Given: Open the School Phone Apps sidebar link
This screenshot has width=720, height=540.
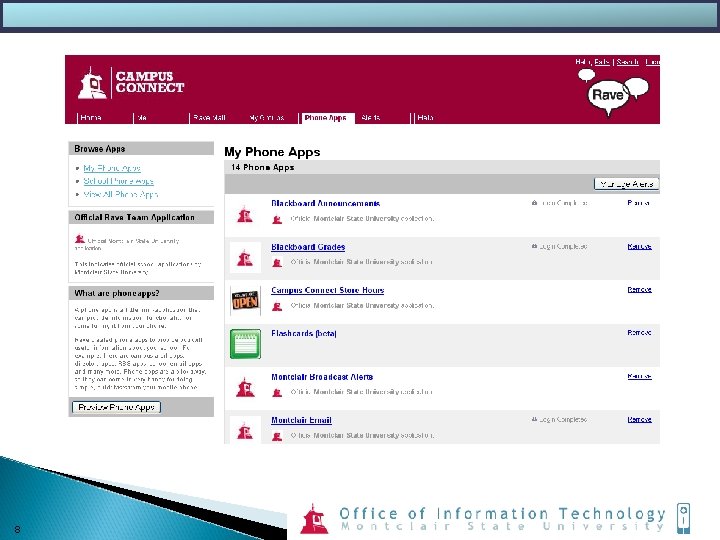Looking at the screenshot, I should point(118,181).
